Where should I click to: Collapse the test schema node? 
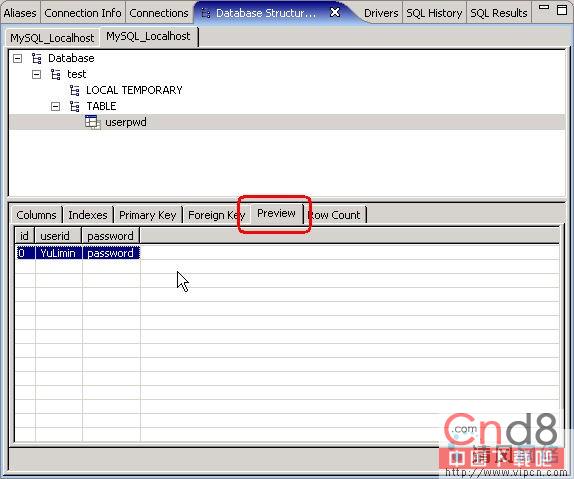click(x=37, y=74)
